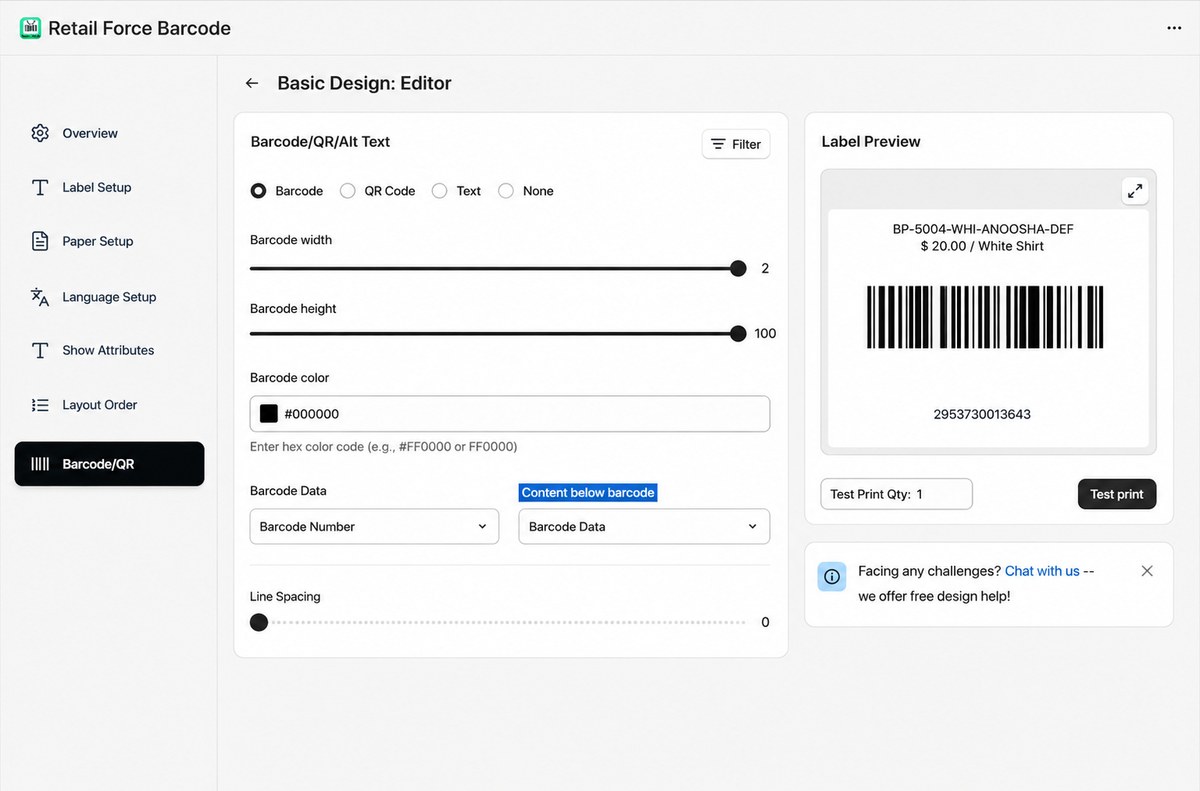Dismiss the design help banner
The width and height of the screenshot is (1200, 791).
point(1147,571)
